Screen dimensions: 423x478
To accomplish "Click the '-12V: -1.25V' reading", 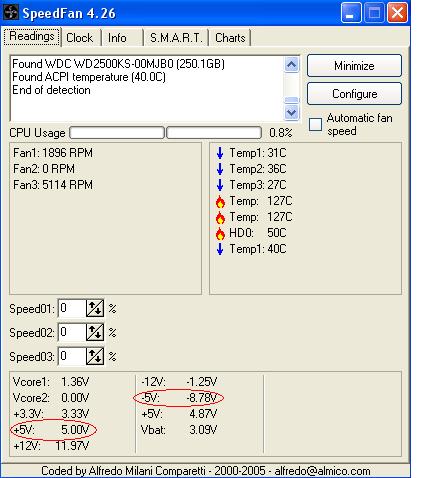I will (179, 382).
